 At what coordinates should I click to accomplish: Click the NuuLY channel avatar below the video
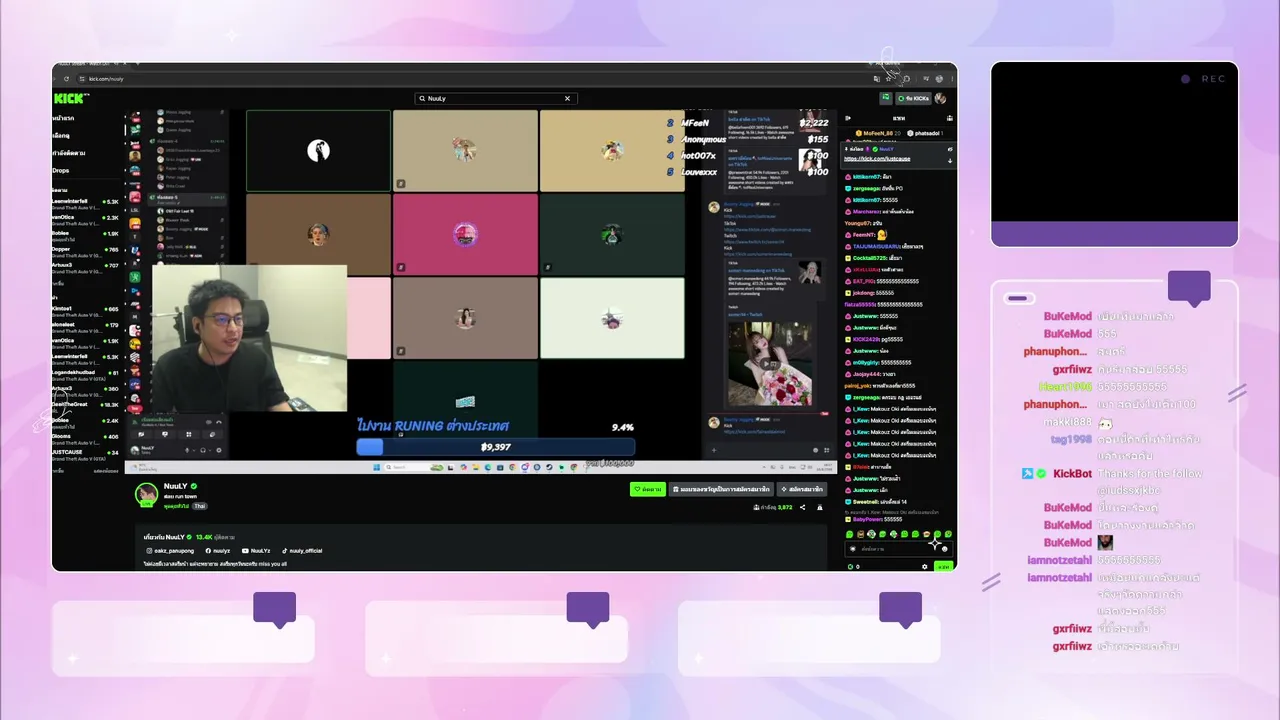pyautogui.click(x=147, y=493)
